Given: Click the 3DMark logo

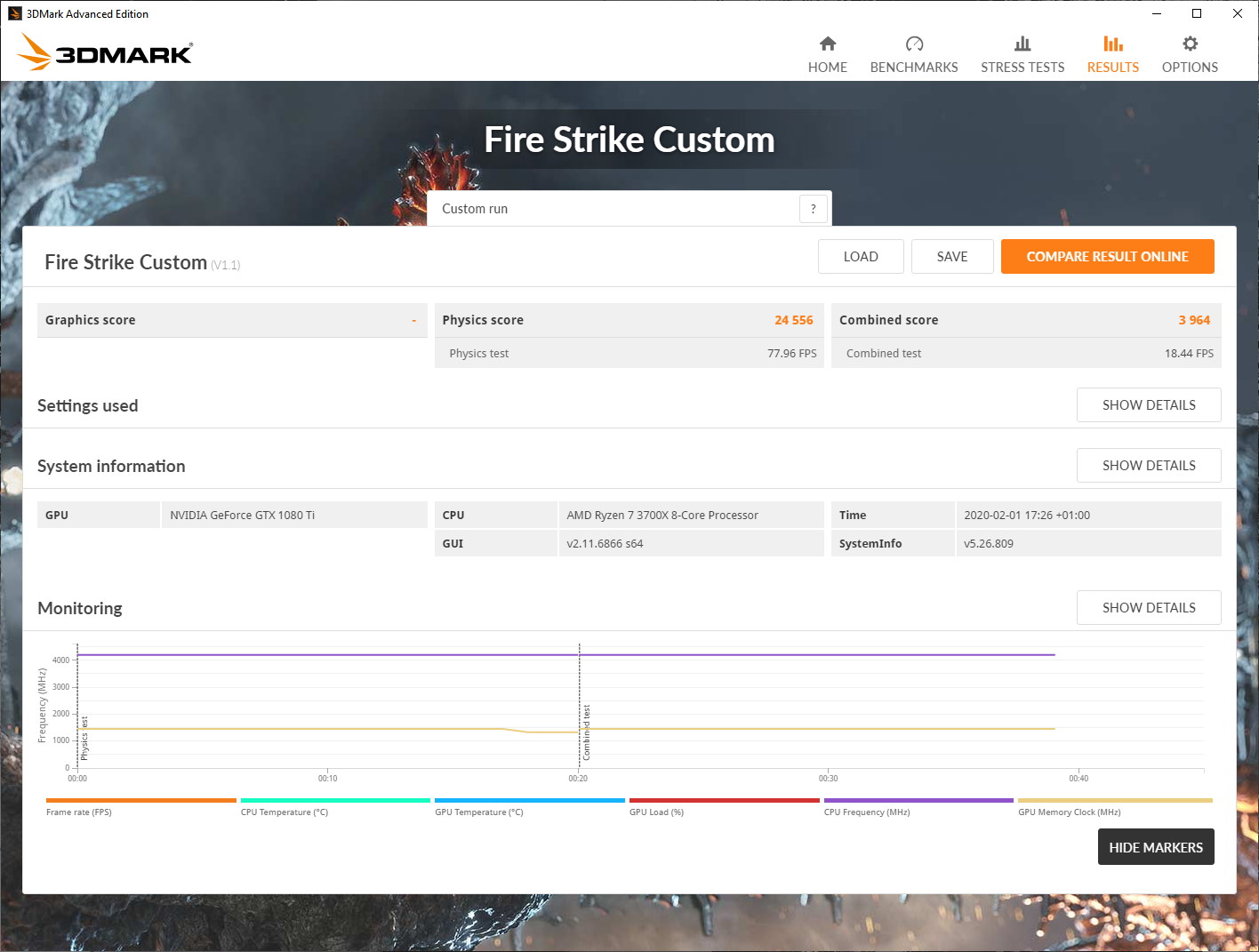Looking at the screenshot, I should (105, 52).
